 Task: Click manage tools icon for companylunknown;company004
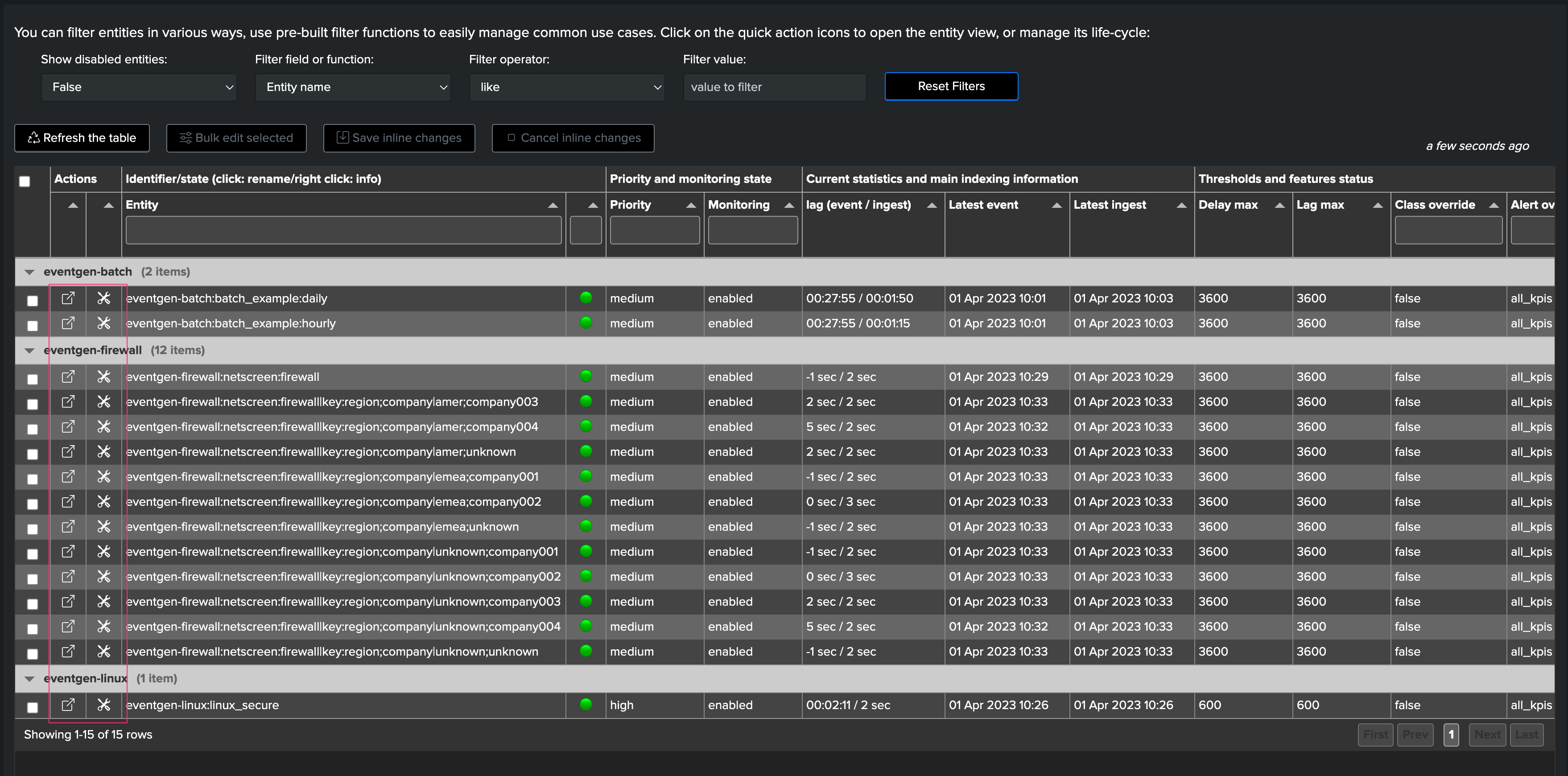(104, 626)
